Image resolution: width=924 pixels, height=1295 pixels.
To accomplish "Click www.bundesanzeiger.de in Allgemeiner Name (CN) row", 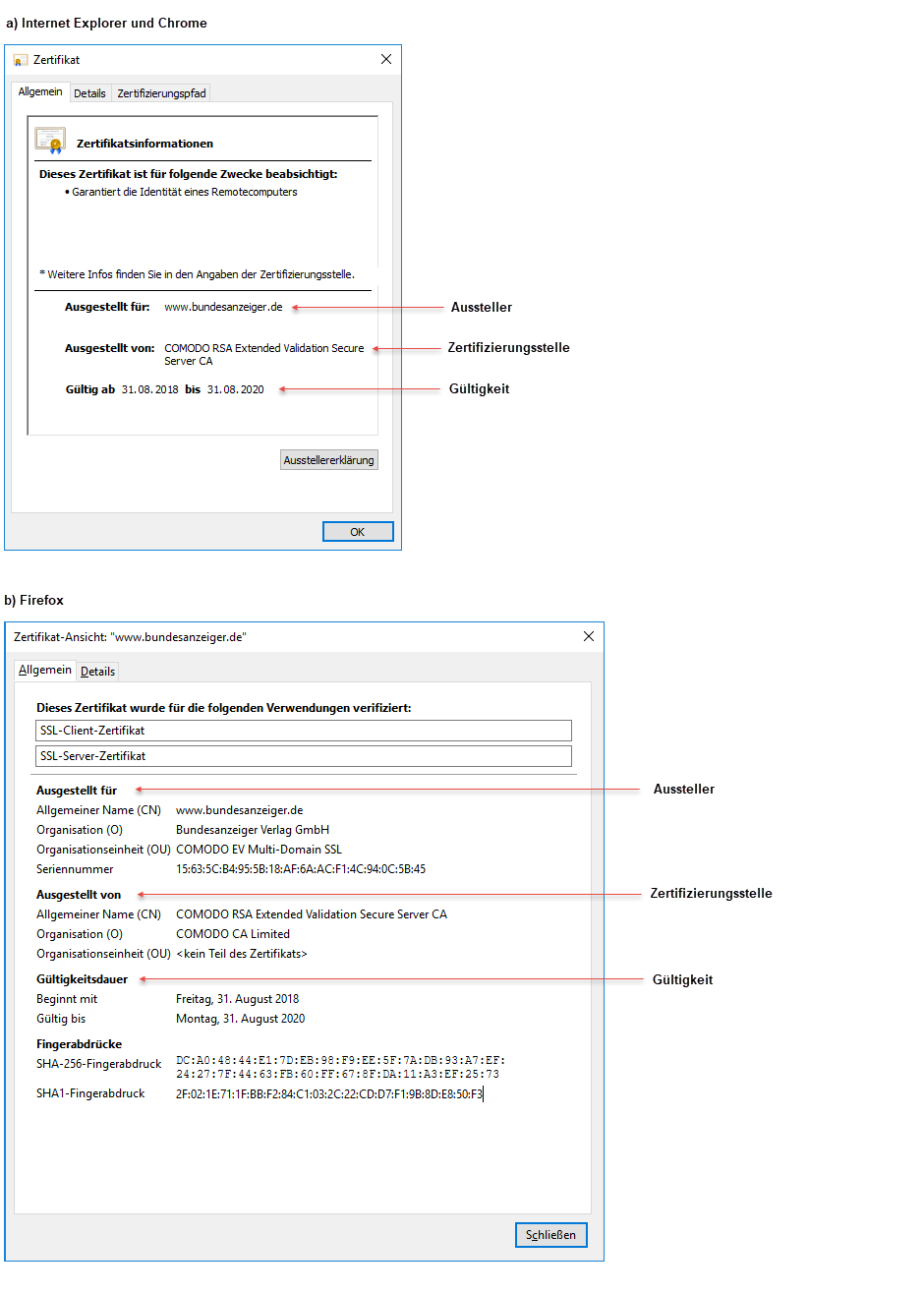I will (239, 810).
